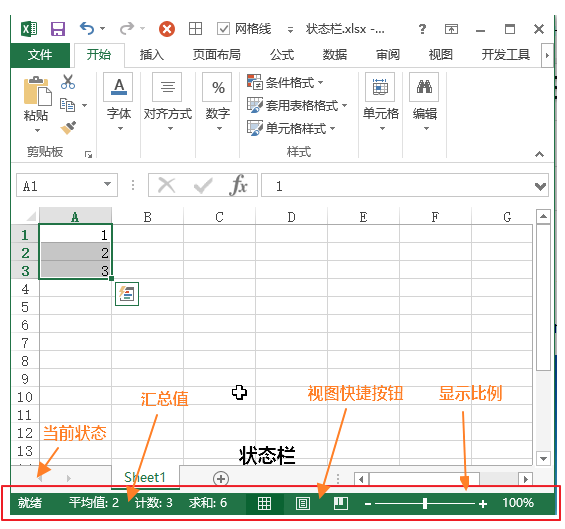The height and width of the screenshot is (529, 565).
Task: Click the Format Painter brush icon
Action: 68,128
